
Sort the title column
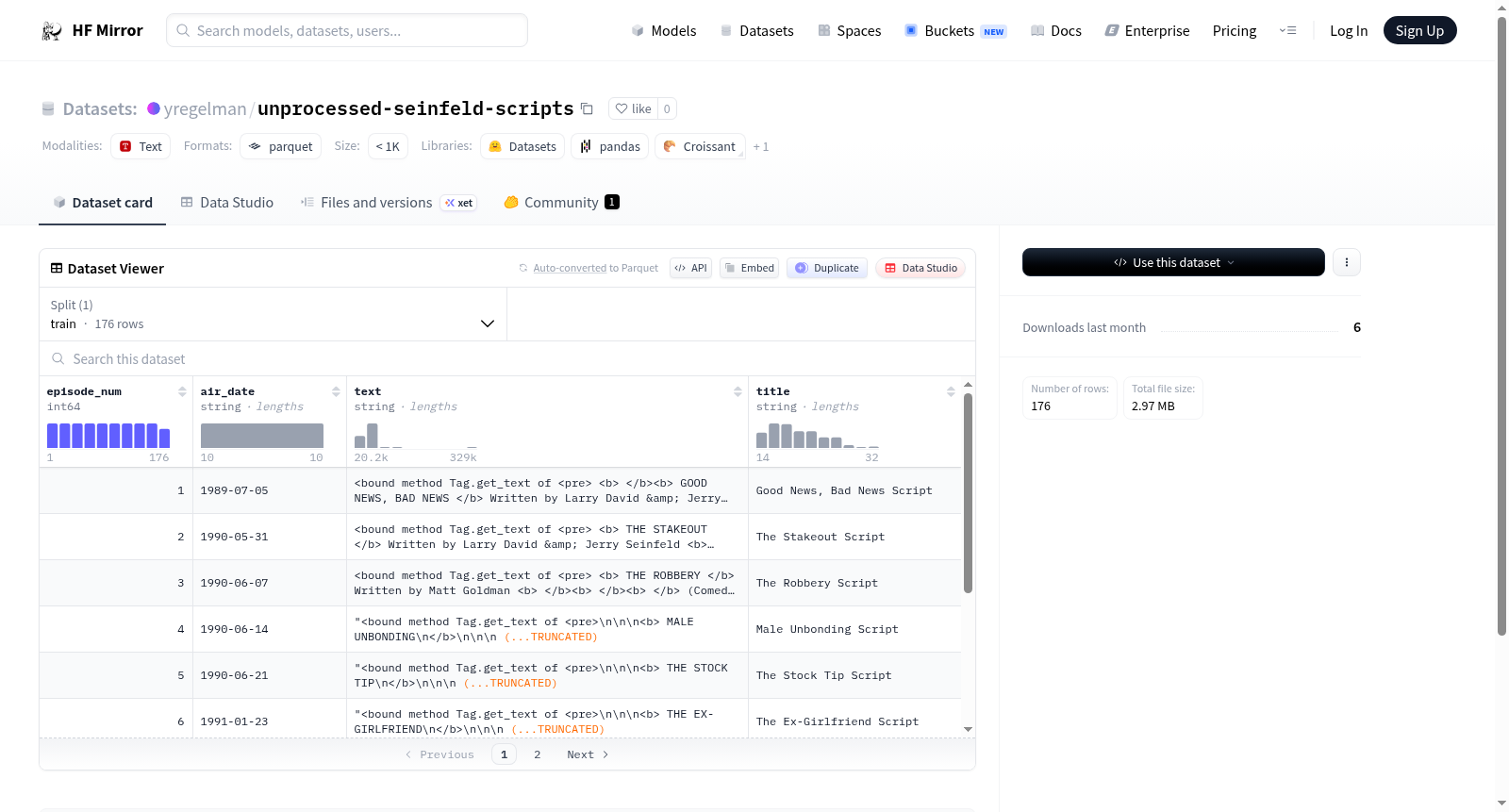coord(951,391)
